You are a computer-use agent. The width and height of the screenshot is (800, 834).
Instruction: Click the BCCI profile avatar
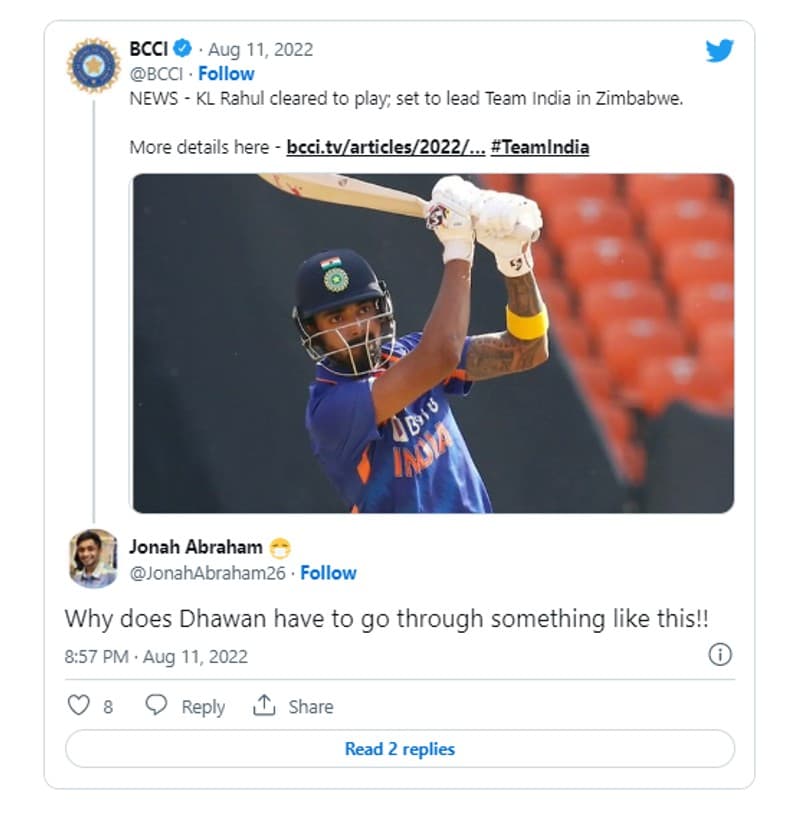tap(94, 65)
